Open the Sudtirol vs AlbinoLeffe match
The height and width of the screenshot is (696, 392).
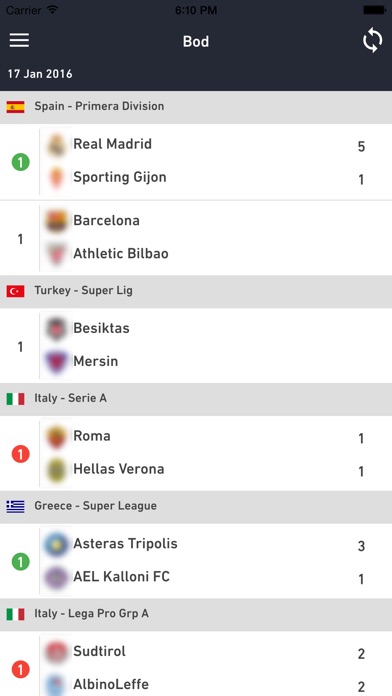coord(196,664)
